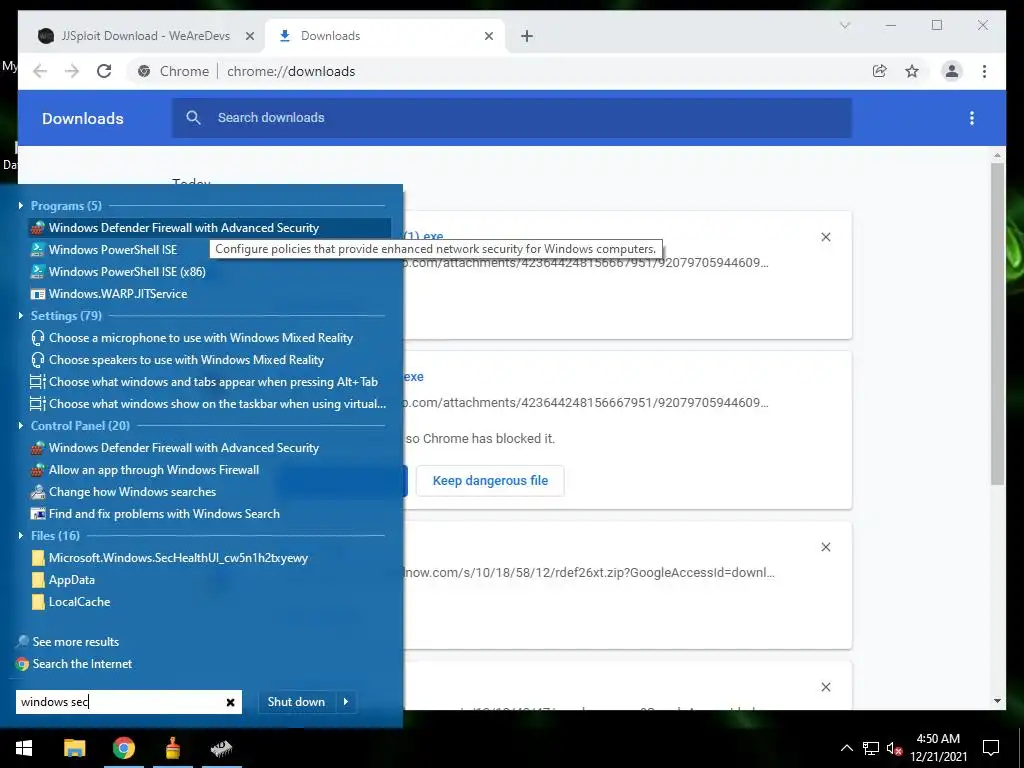The height and width of the screenshot is (768, 1024).
Task: Open the broom cleaner app in taskbar
Action: 172,748
